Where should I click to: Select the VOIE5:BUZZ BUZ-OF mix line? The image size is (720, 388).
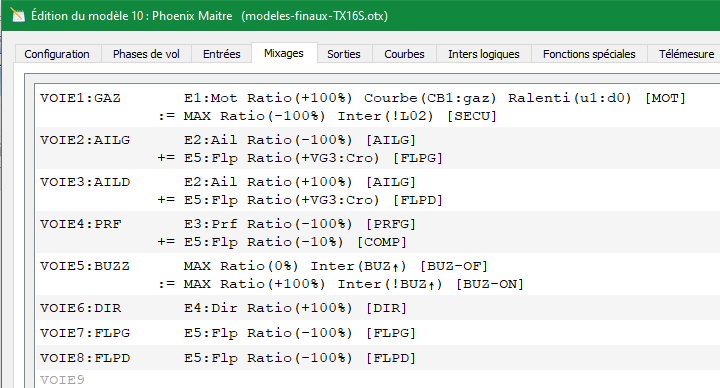[x=377, y=266]
